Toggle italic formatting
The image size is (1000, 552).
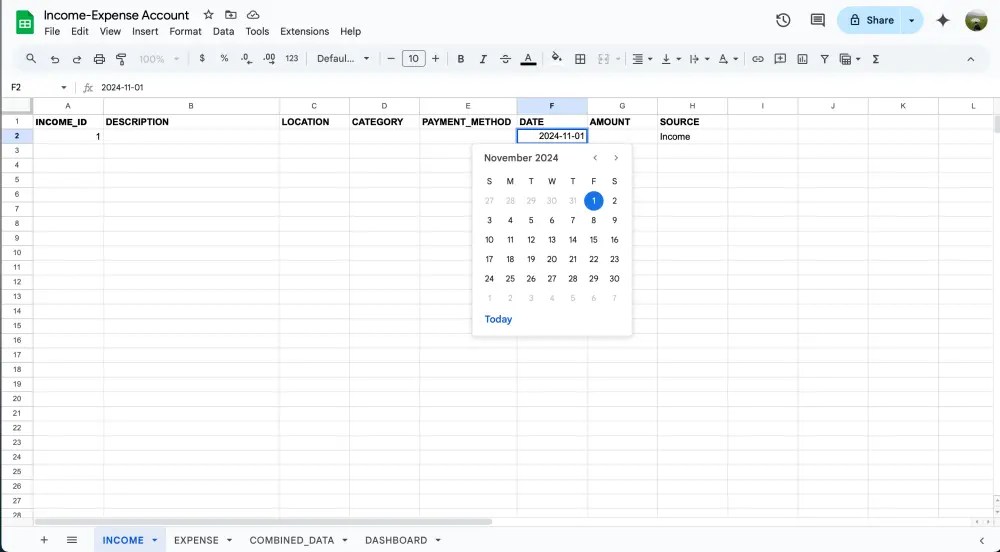pos(483,59)
